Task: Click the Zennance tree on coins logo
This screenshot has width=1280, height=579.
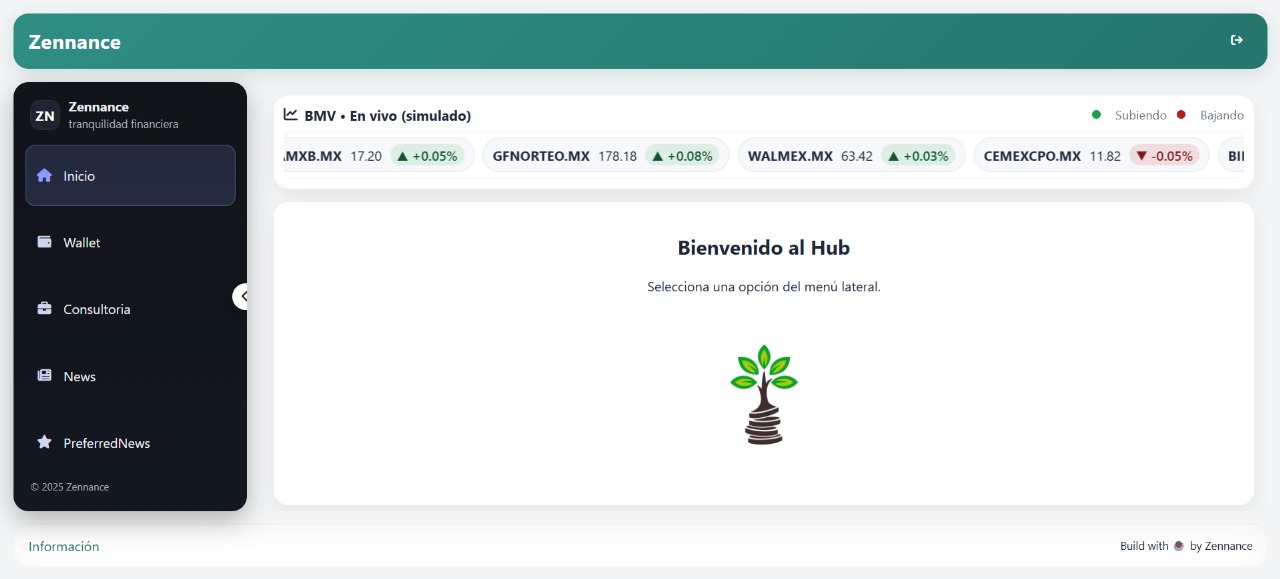Action: [764, 394]
